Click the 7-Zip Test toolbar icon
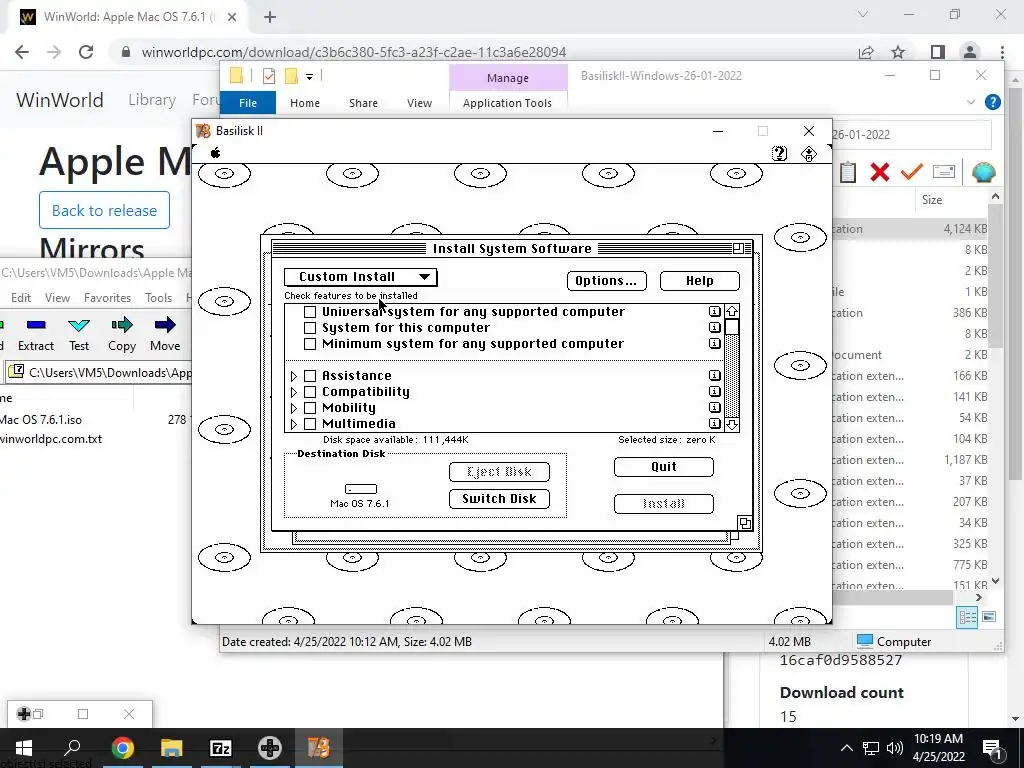Screen dimensions: 1024x768 pyautogui.click(x=79, y=325)
